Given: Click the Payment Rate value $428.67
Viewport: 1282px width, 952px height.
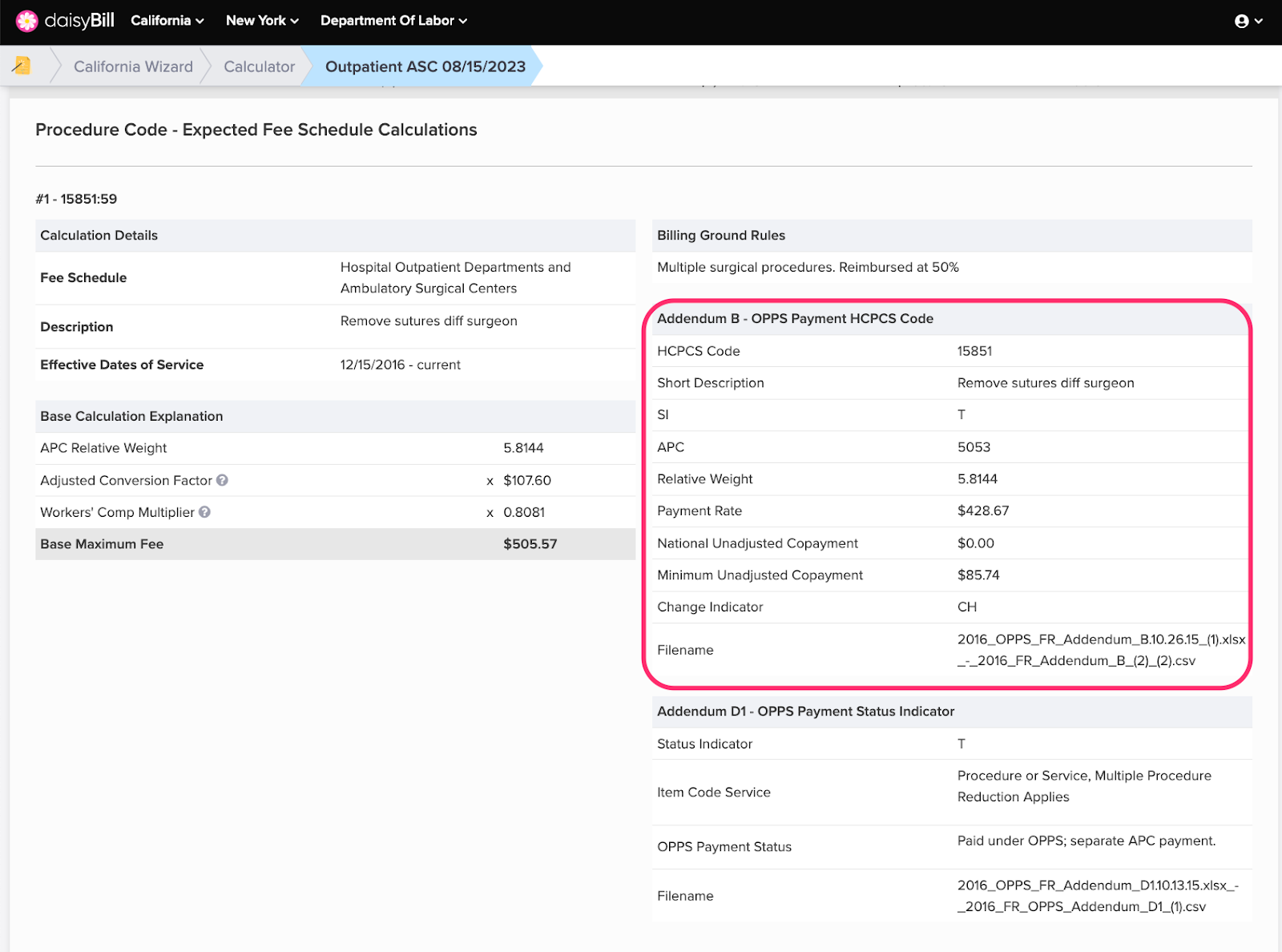Looking at the screenshot, I should click(982, 510).
